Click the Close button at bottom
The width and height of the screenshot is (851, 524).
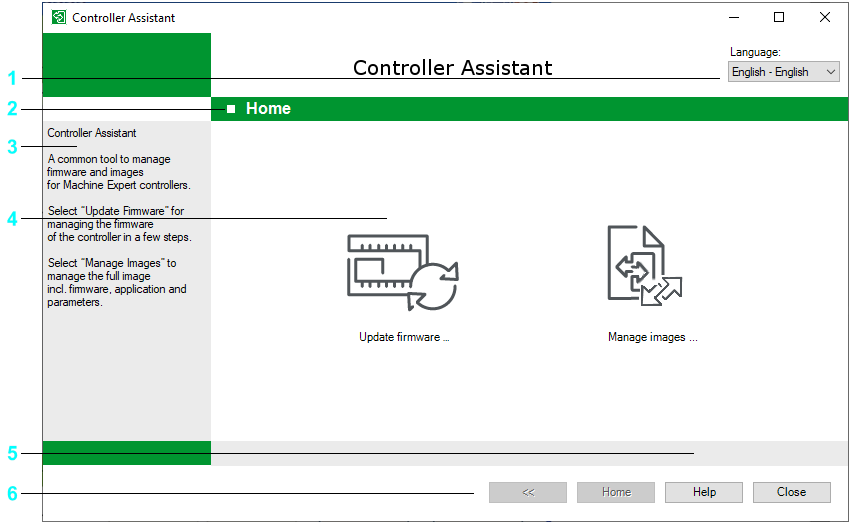pyautogui.click(x=791, y=492)
